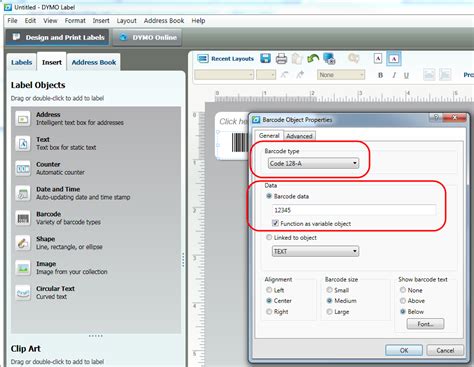Image resolution: width=474 pixels, height=367 pixels.
Task: Select the Shape label object icon
Action: (x=23, y=243)
